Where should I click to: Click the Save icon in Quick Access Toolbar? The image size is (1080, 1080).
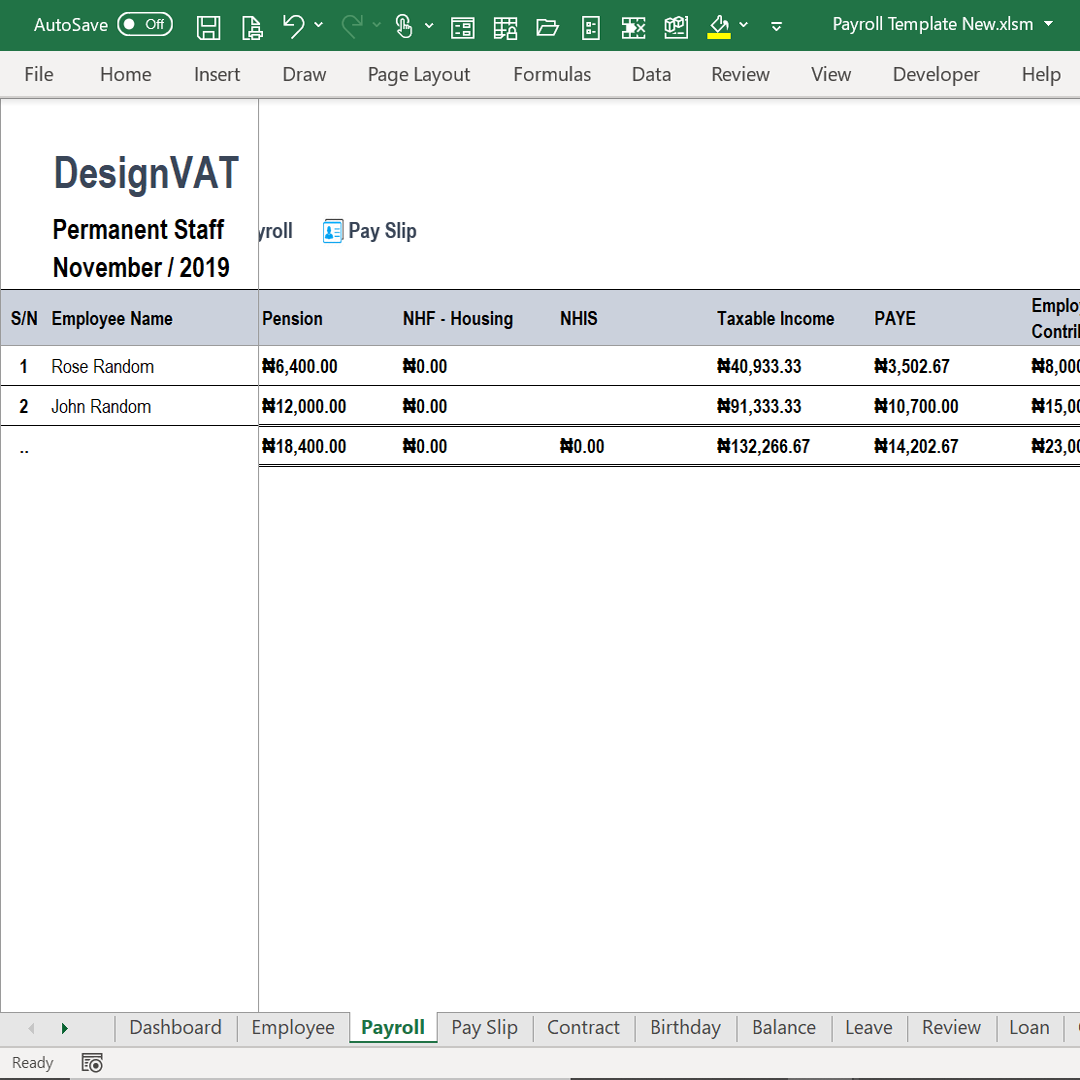click(209, 26)
